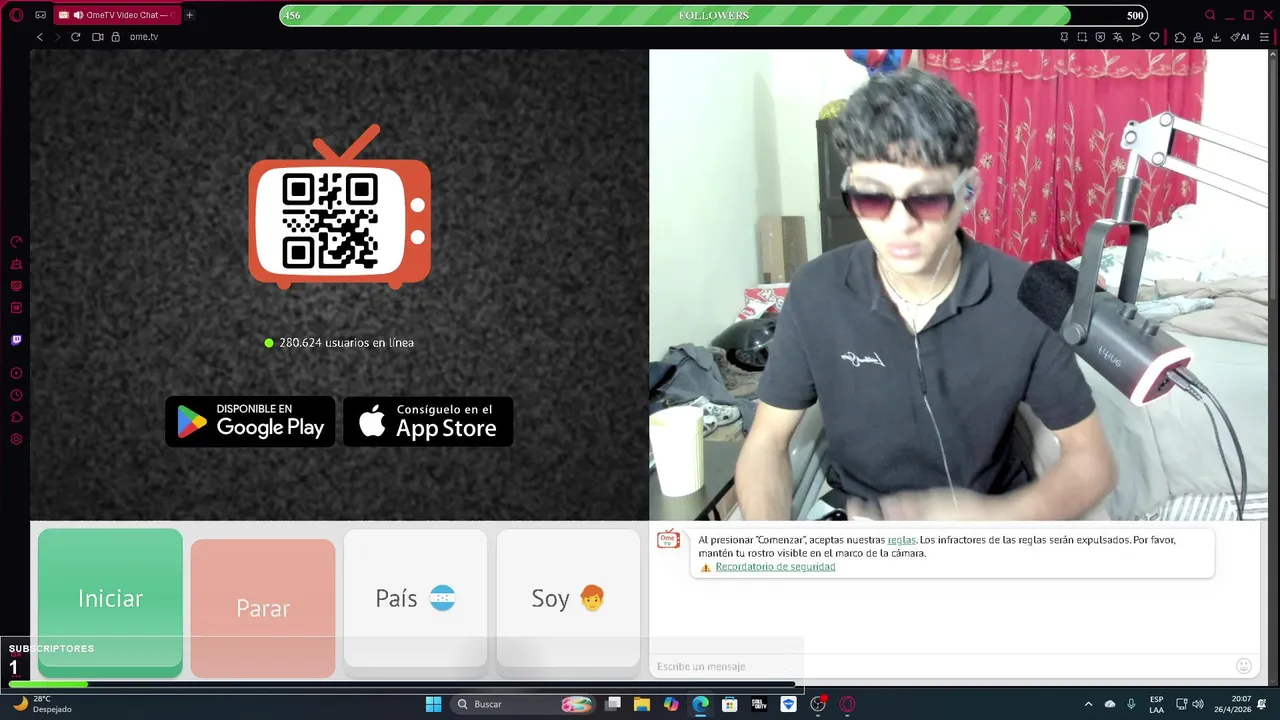Open the history clock in the sidebar
Screen dimensions: 1280x720
pyautogui.click(x=16, y=395)
